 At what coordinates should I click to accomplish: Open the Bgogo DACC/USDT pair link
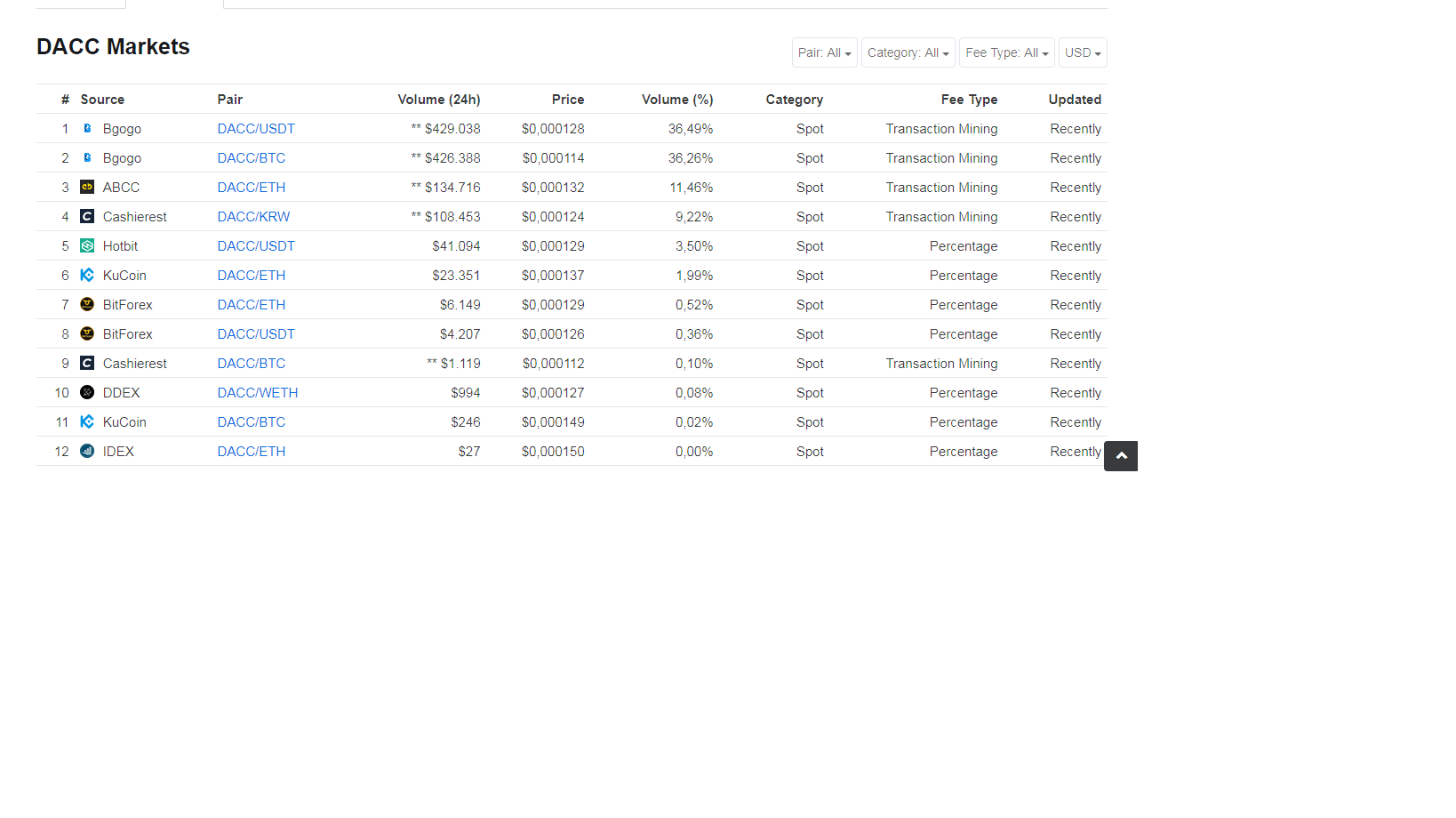tap(256, 129)
